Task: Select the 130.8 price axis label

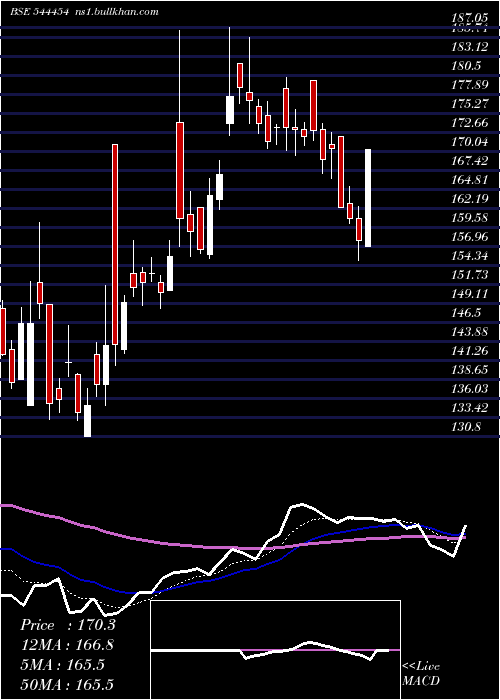Action: (x=466, y=426)
